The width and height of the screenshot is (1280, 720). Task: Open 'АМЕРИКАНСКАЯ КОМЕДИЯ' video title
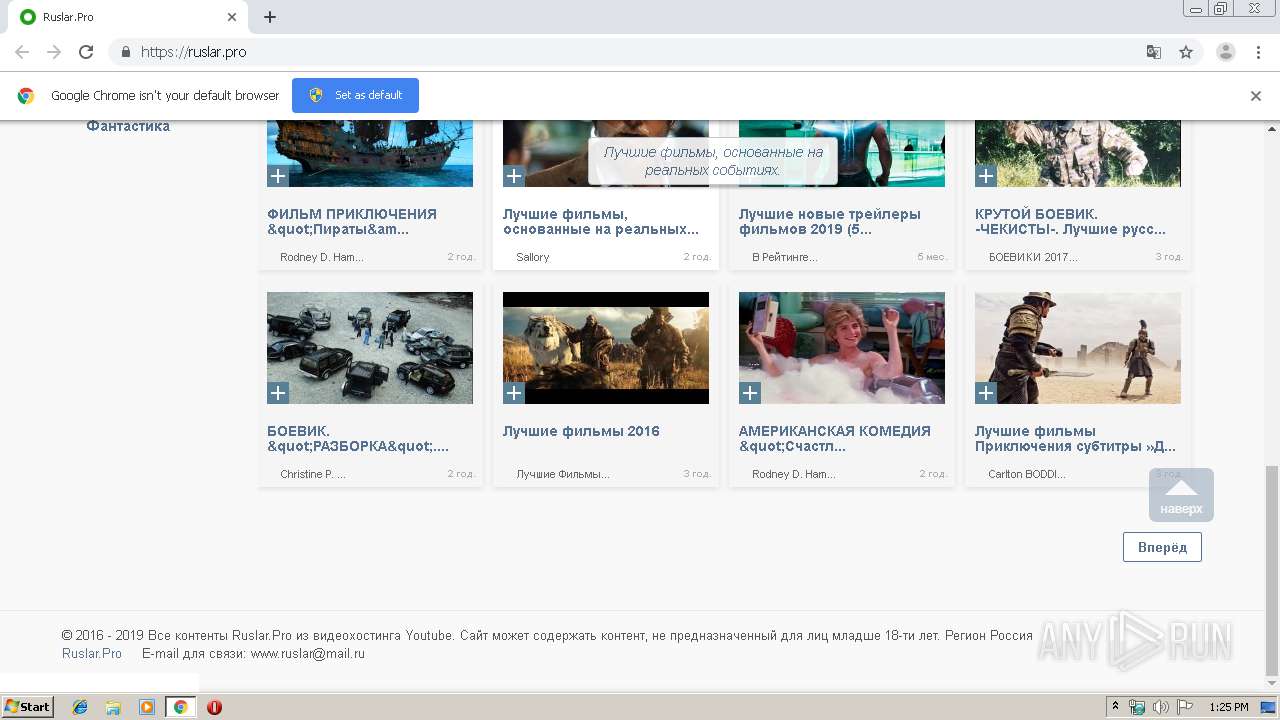(835, 438)
